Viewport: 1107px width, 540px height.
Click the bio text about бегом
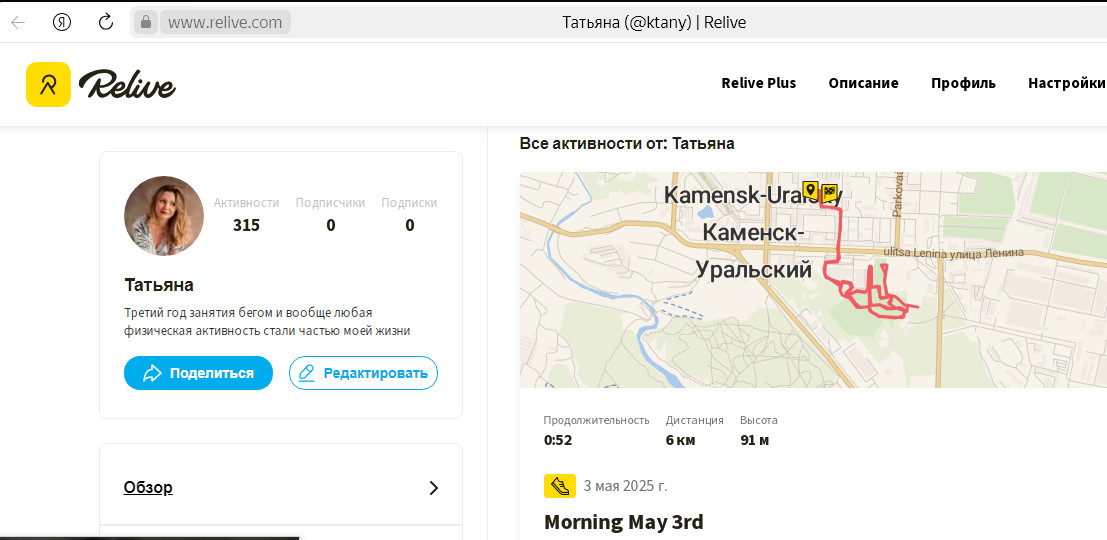268,321
